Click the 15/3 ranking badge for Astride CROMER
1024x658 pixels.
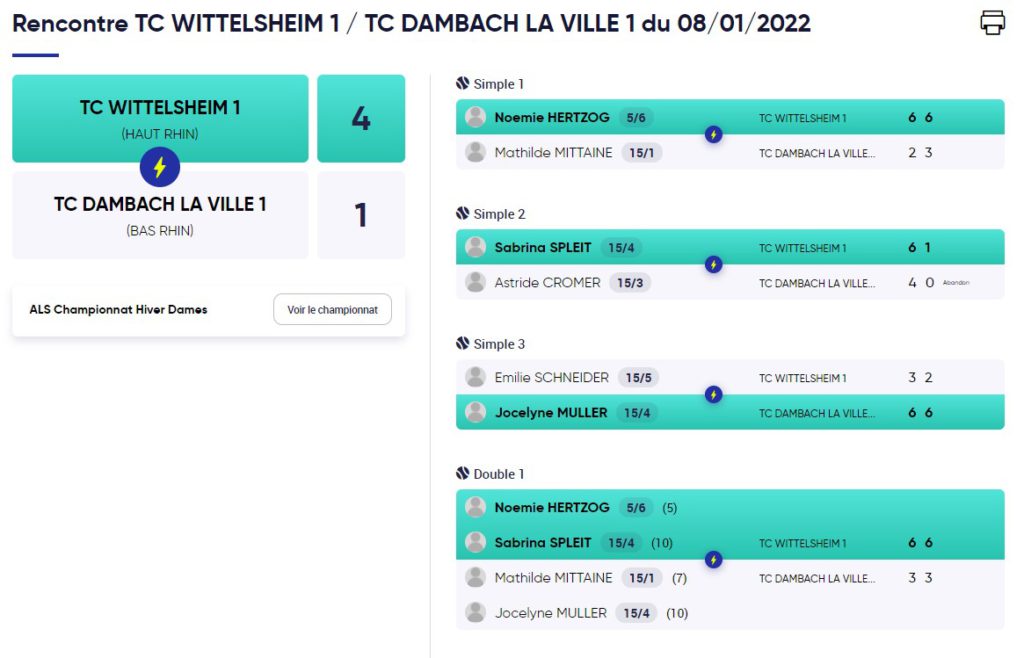[630, 283]
